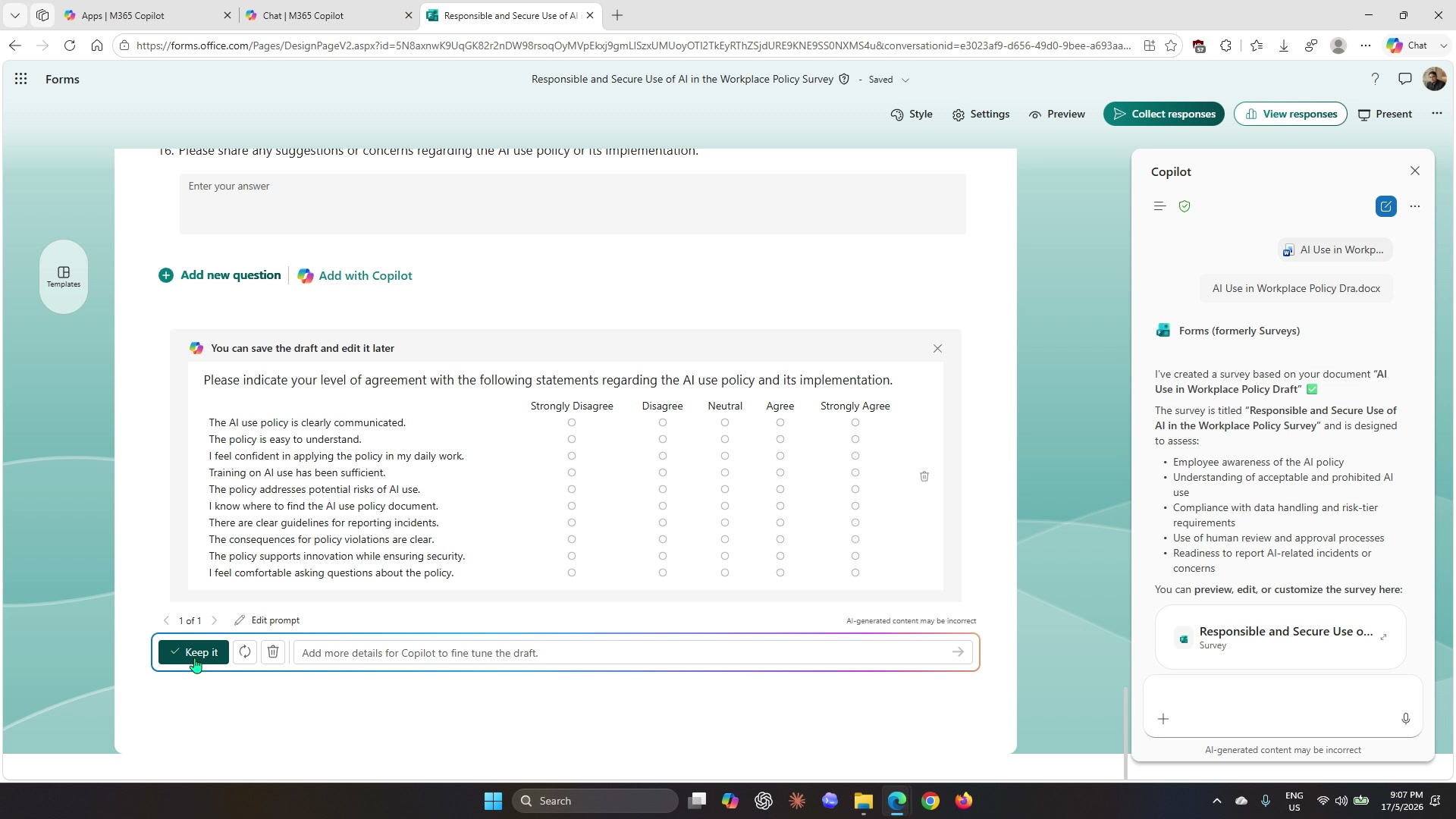
Task: Click the sensitivity shield icon by title
Action: [x=844, y=79]
